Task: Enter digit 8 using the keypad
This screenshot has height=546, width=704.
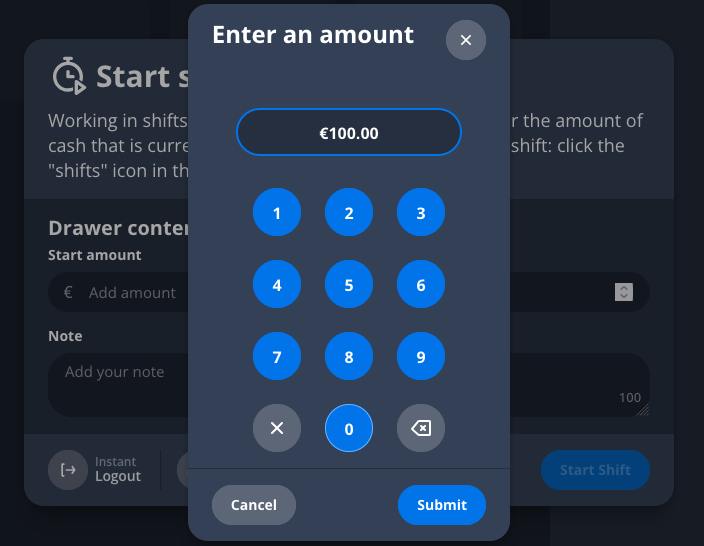Action: (x=349, y=357)
